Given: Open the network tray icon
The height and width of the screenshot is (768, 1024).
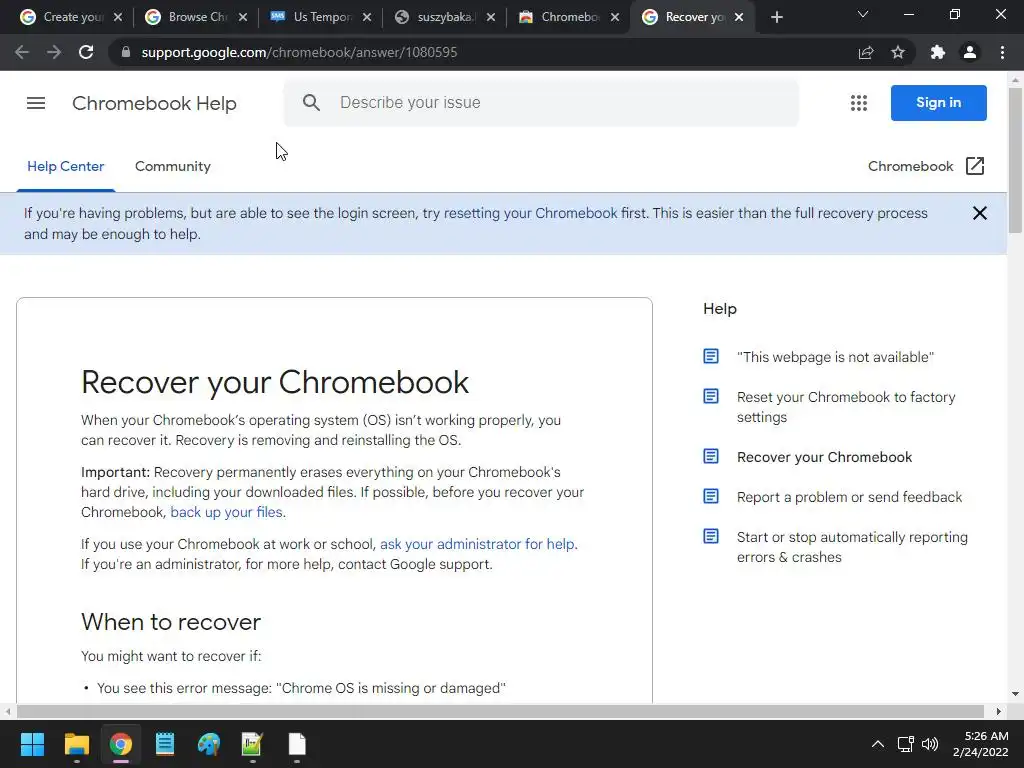Looking at the screenshot, I should pyautogui.click(x=905, y=744).
